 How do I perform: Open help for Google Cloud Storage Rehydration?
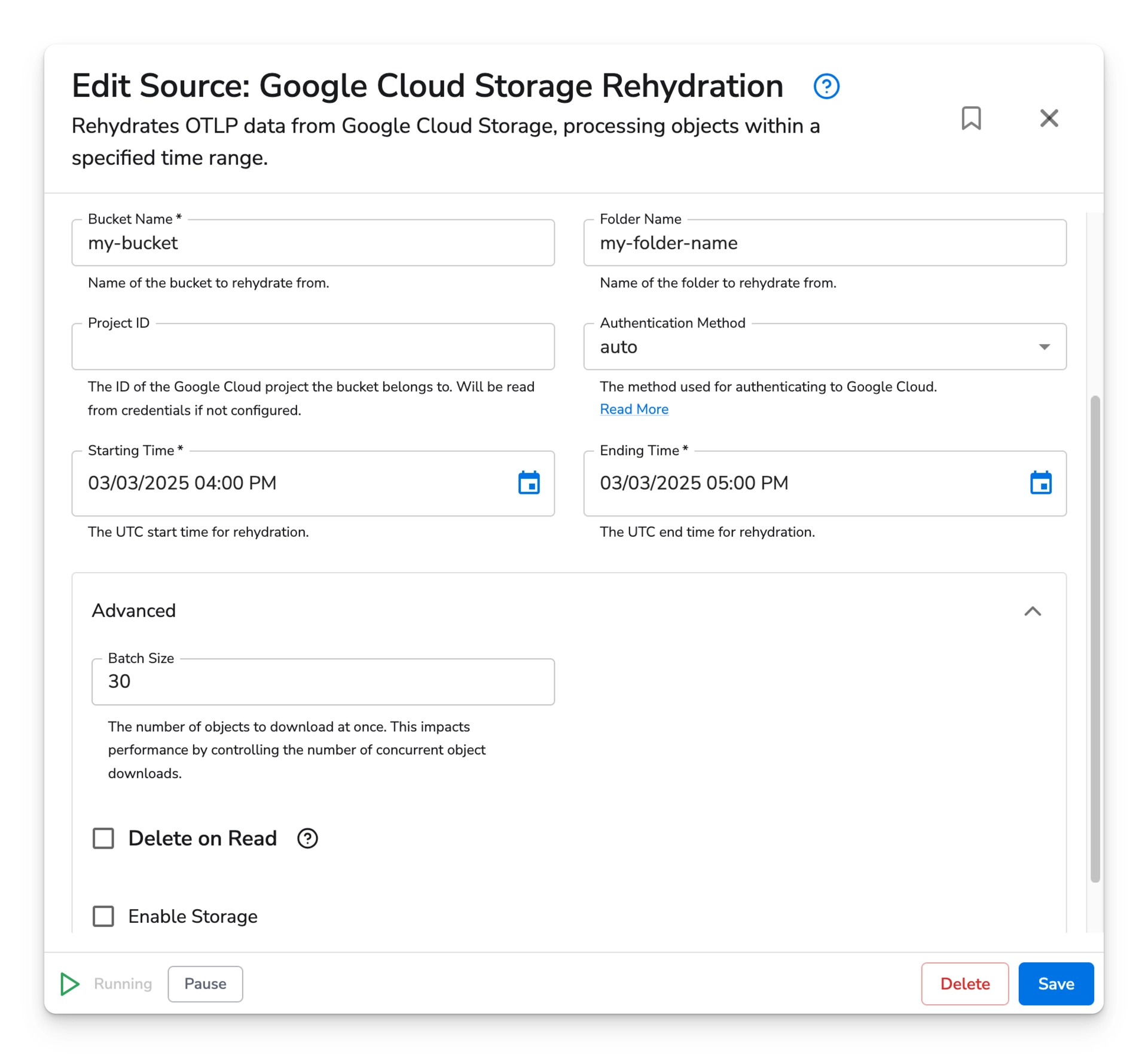(826, 86)
